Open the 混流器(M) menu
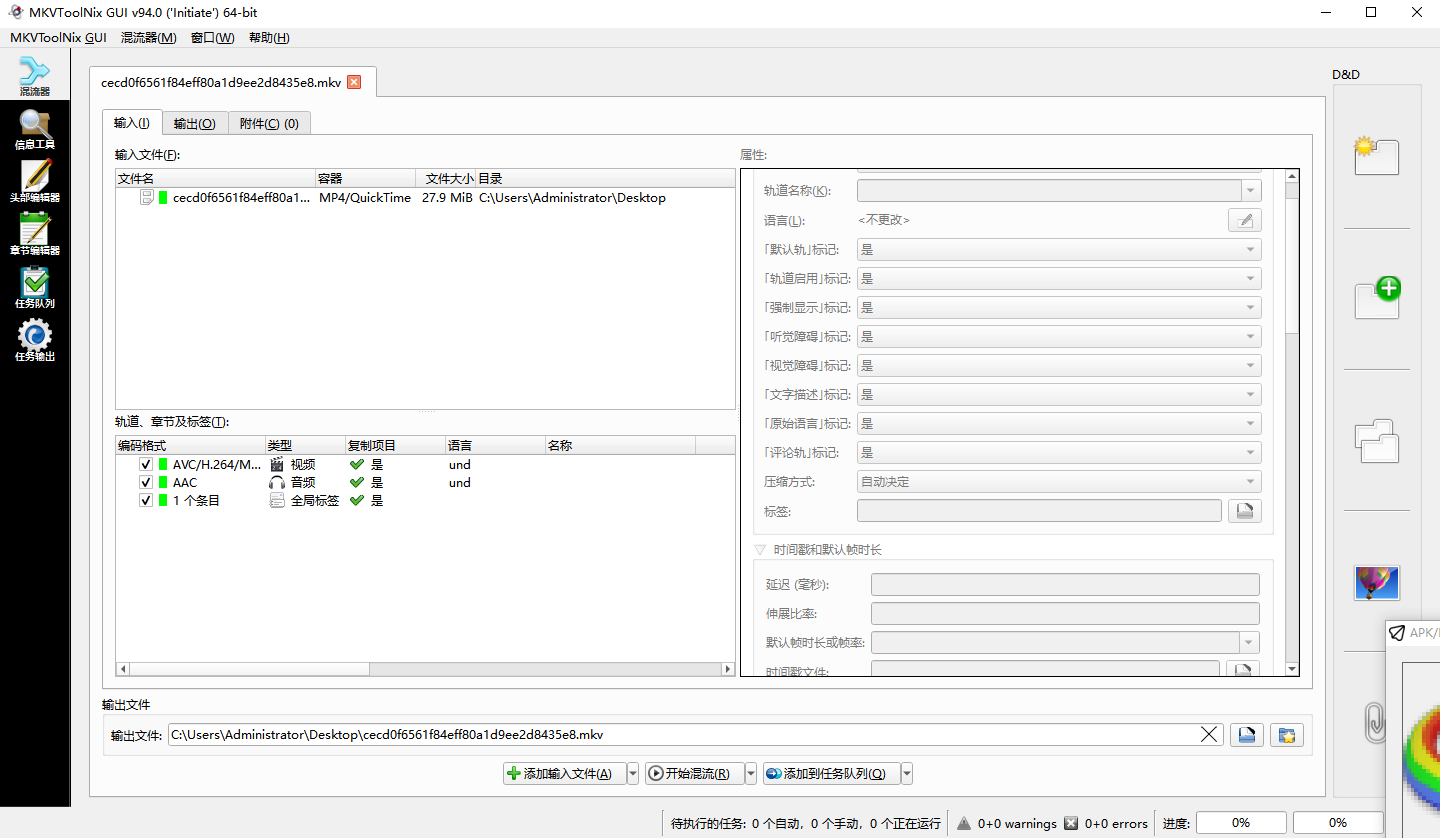 tap(148, 38)
